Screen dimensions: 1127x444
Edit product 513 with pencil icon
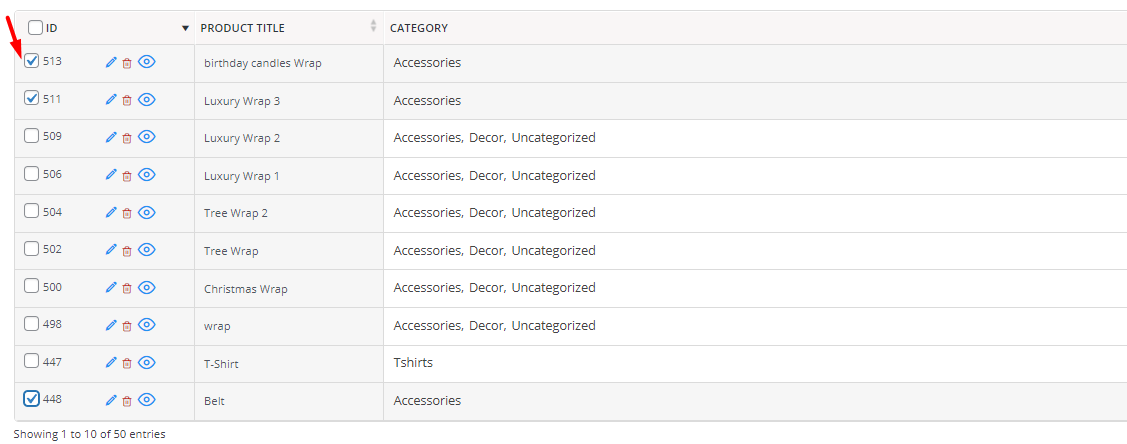coord(111,63)
